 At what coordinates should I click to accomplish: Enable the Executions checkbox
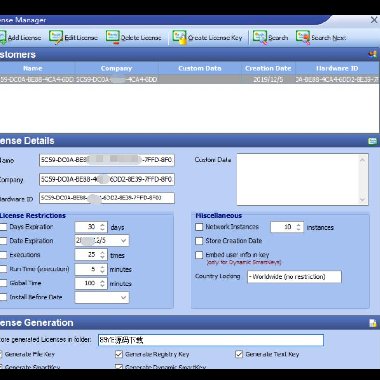coord(3,255)
